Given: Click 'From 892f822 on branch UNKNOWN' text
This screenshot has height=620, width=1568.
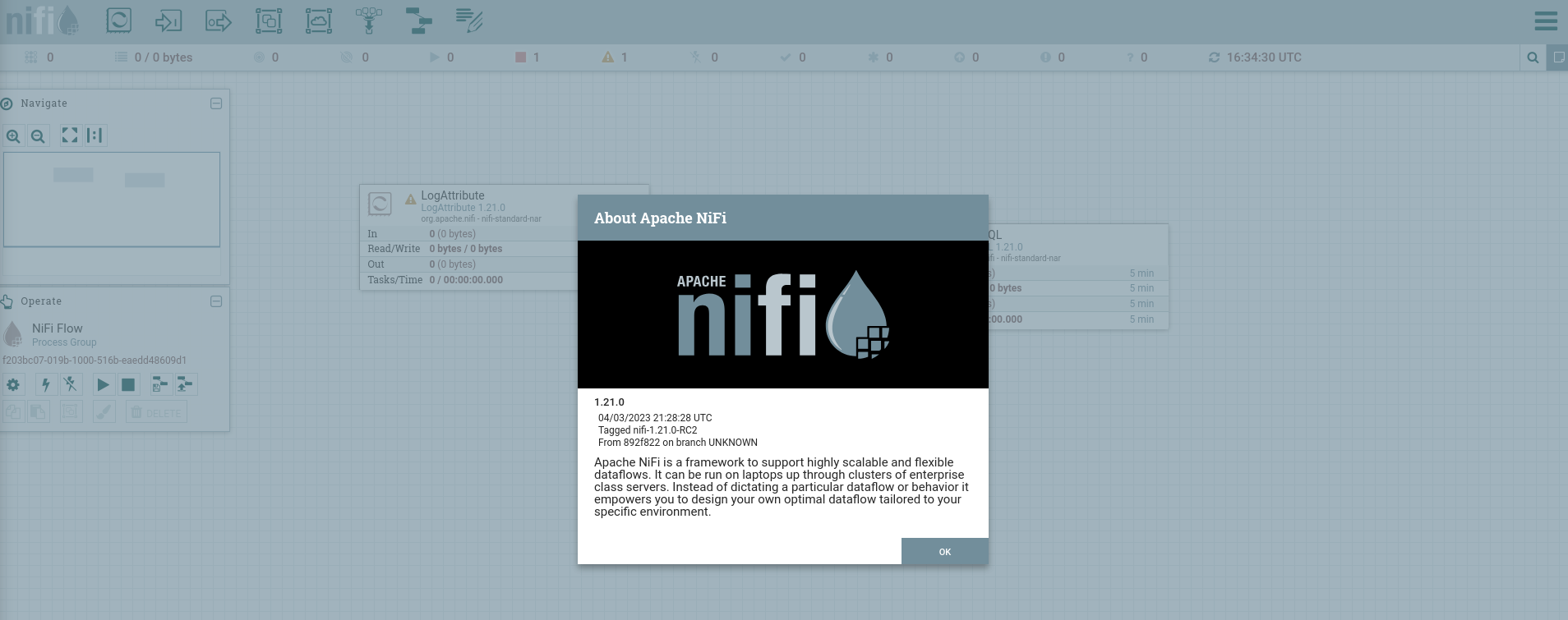Looking at the screenshot, I should click(678, 443).
